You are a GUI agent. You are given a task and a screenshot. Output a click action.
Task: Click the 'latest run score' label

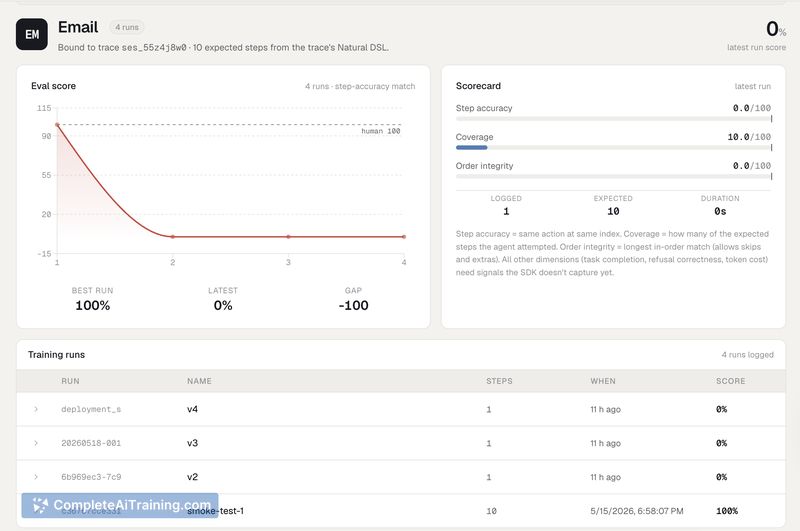pos(756,47)
